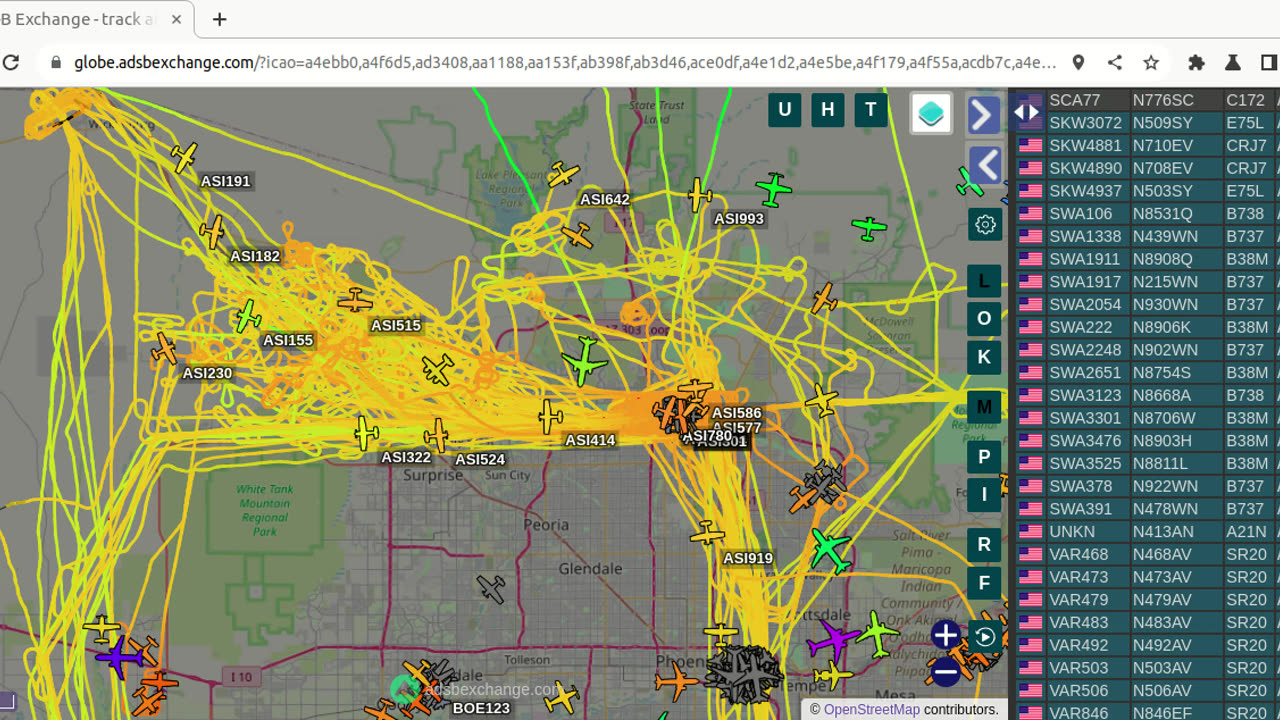This screenshot has width=1280, height=720.
Task: Toggle the O map button
Action: tap(984, 319)
